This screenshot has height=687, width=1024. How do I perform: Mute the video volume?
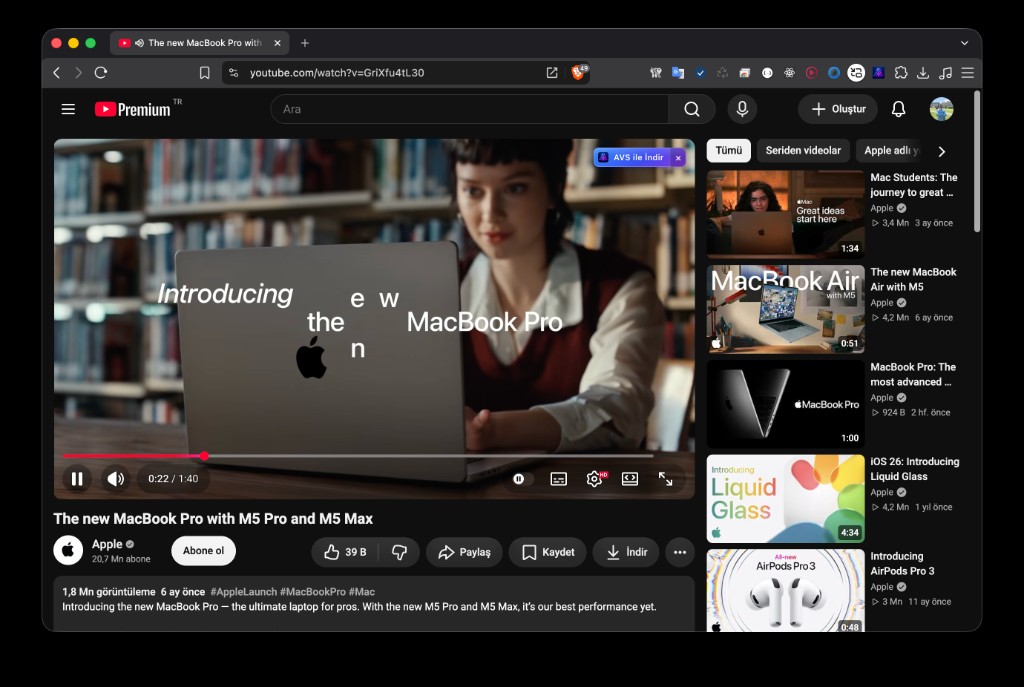116,479
